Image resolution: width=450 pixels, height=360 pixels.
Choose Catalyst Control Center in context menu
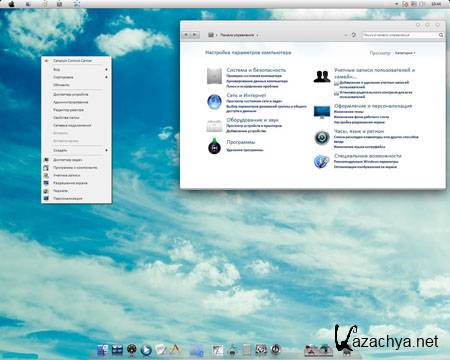tap(76, 61)
